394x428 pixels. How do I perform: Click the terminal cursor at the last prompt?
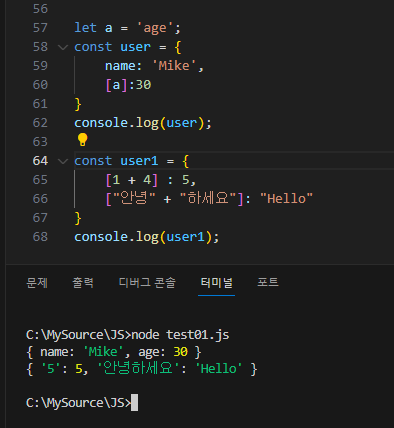[134, 403]
